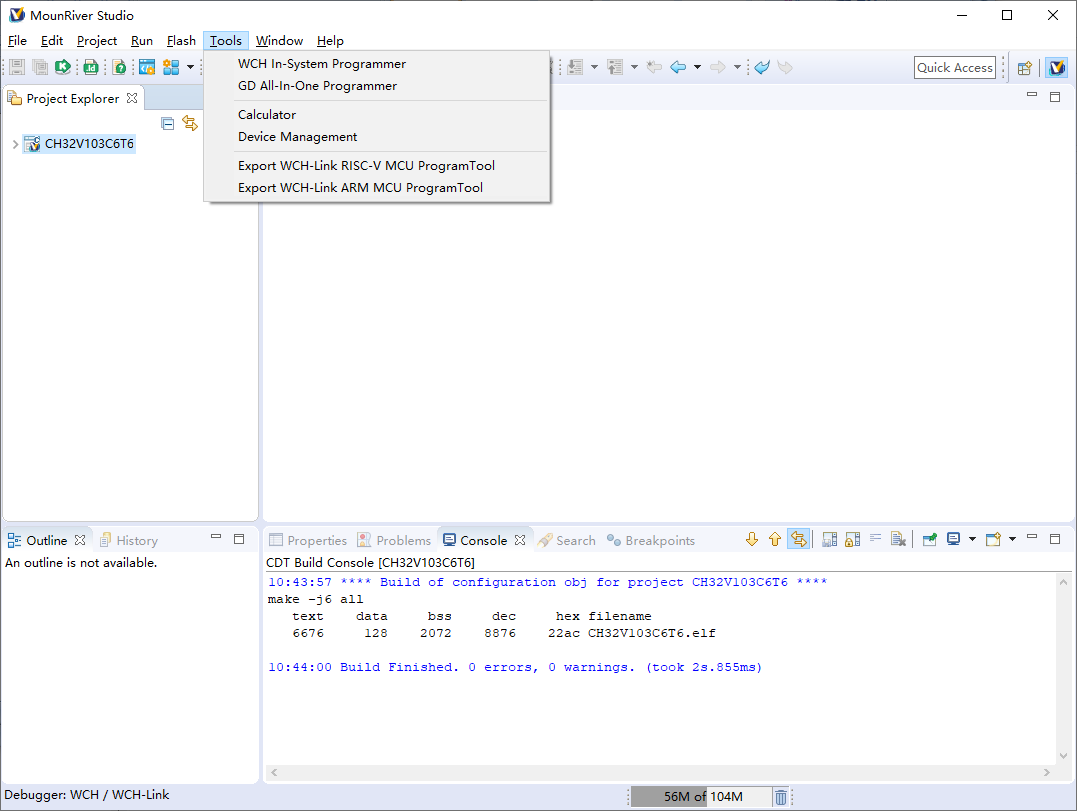Click Clear Console icon
This screenshot has width=1077, height=811.
coord(898,539)
